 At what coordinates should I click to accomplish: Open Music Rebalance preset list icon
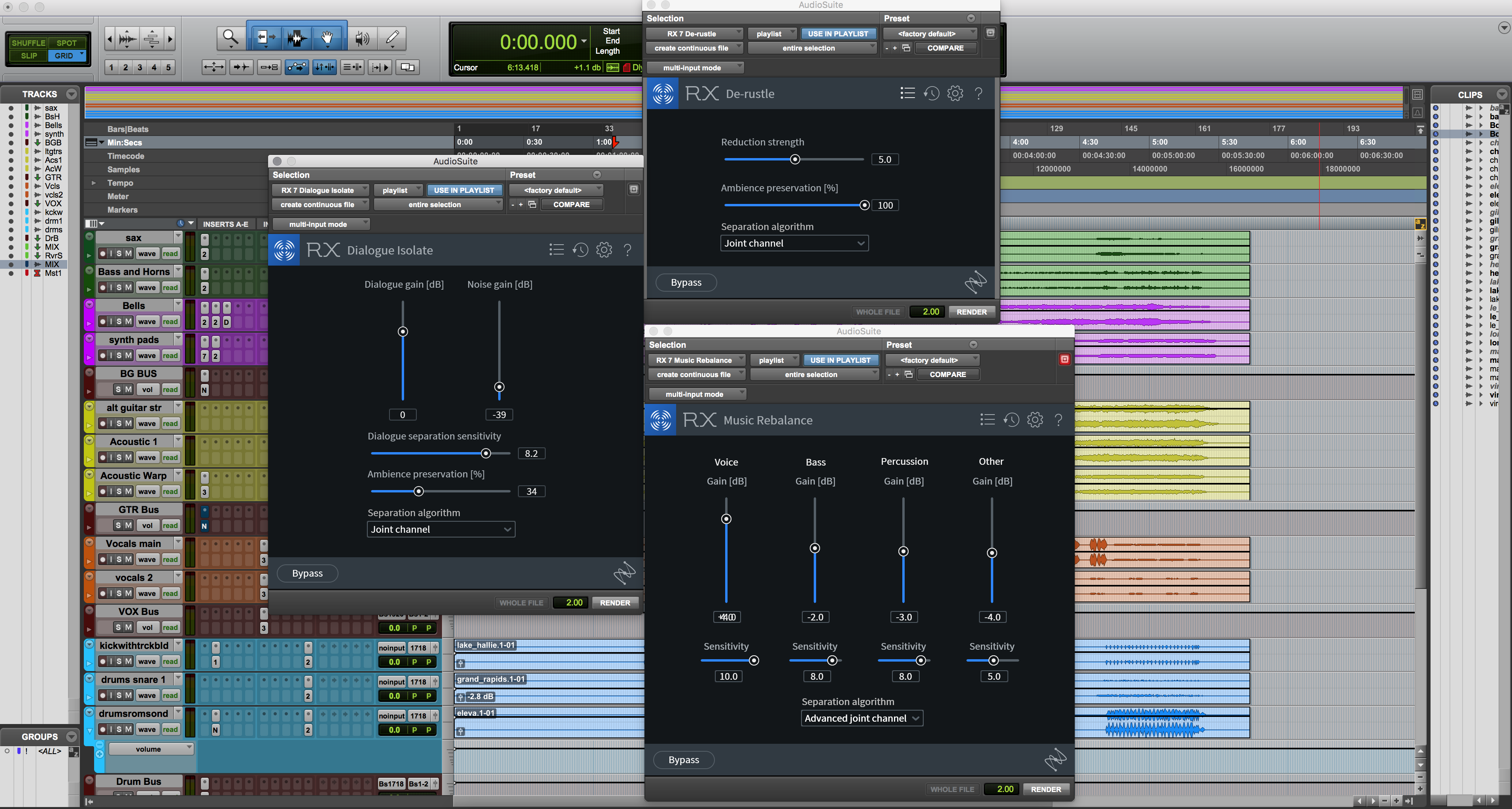[987, 419]
